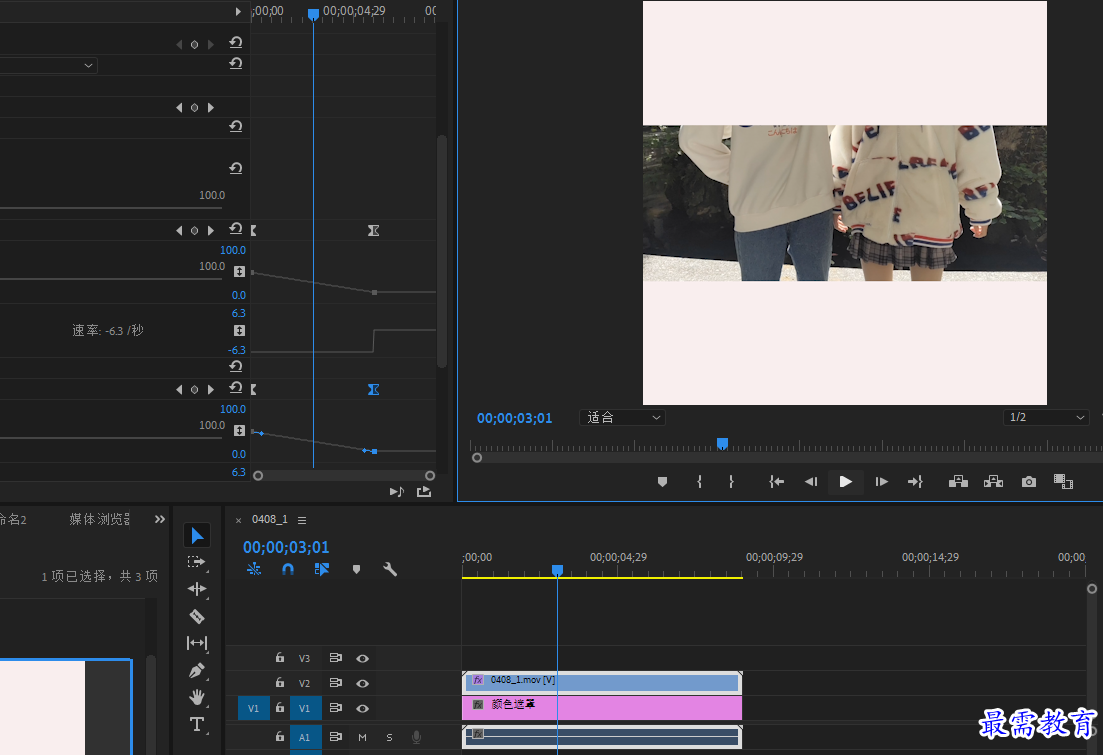1103x755 pixels.
Task: Toggle lock on V2 track
Action: 280,683
